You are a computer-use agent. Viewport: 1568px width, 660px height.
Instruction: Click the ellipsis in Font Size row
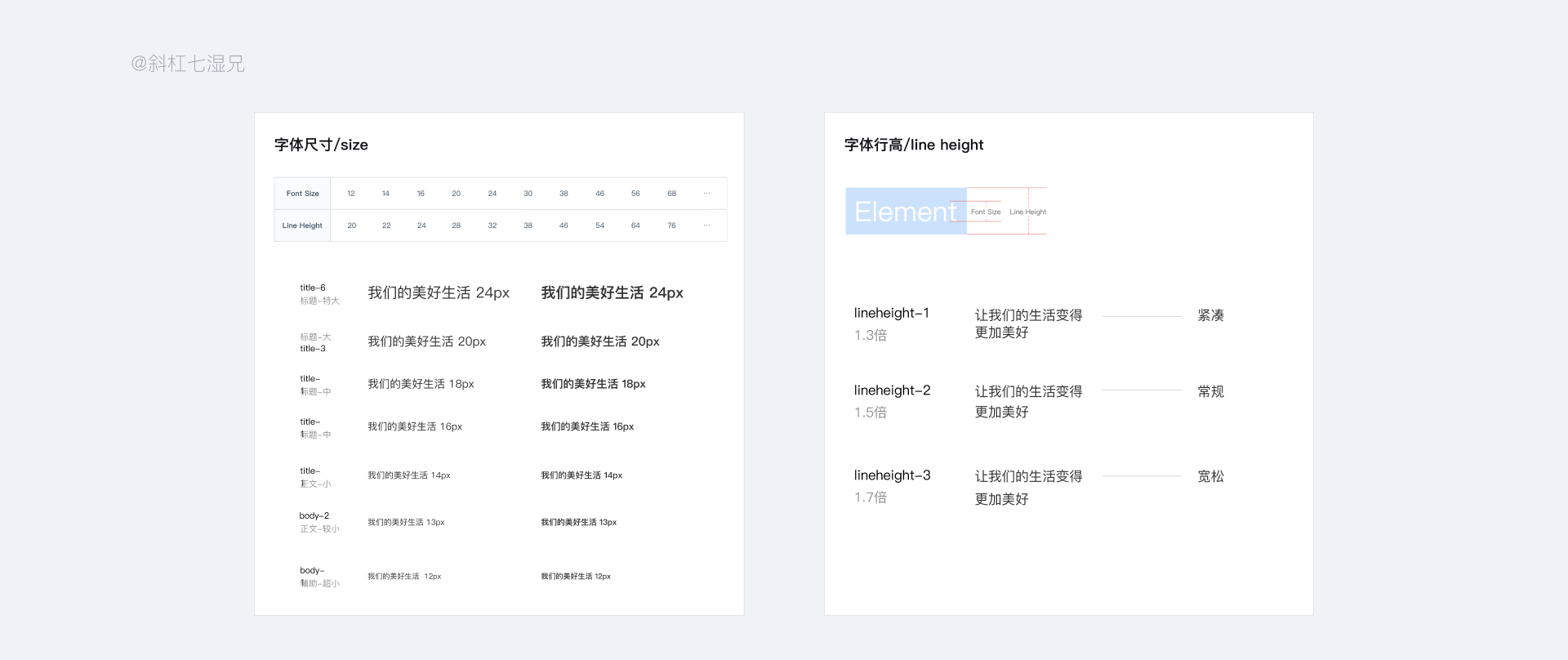[x=706, y=194]
